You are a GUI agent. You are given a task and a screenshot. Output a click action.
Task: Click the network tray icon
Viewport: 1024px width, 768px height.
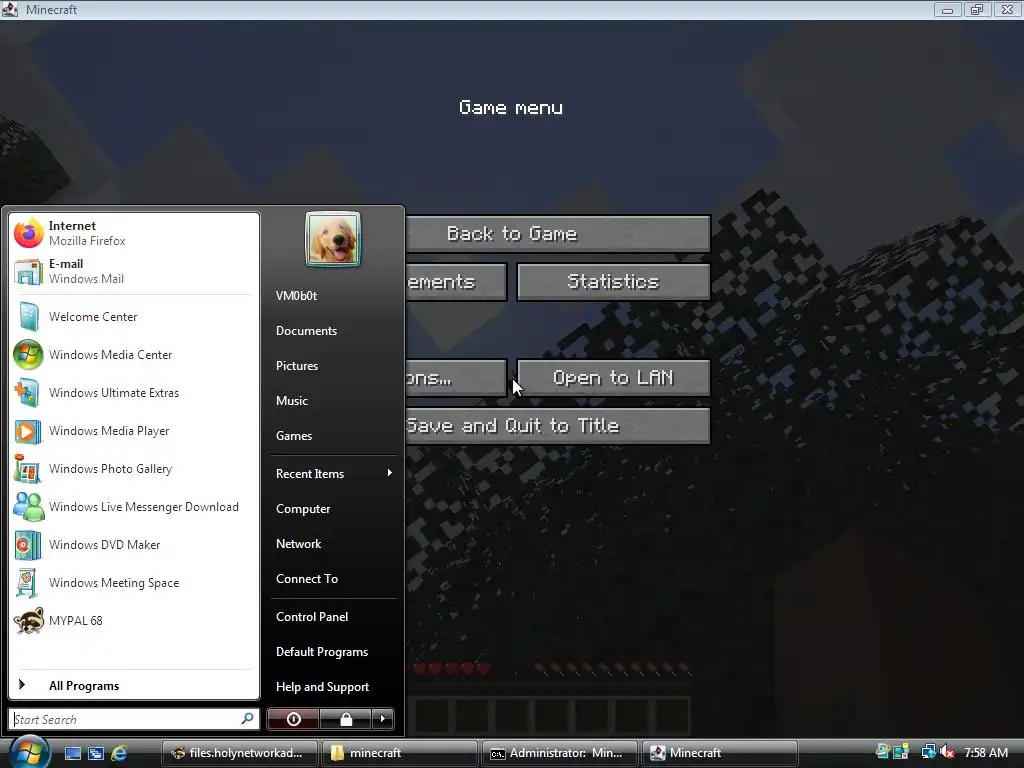click(928, 752)
